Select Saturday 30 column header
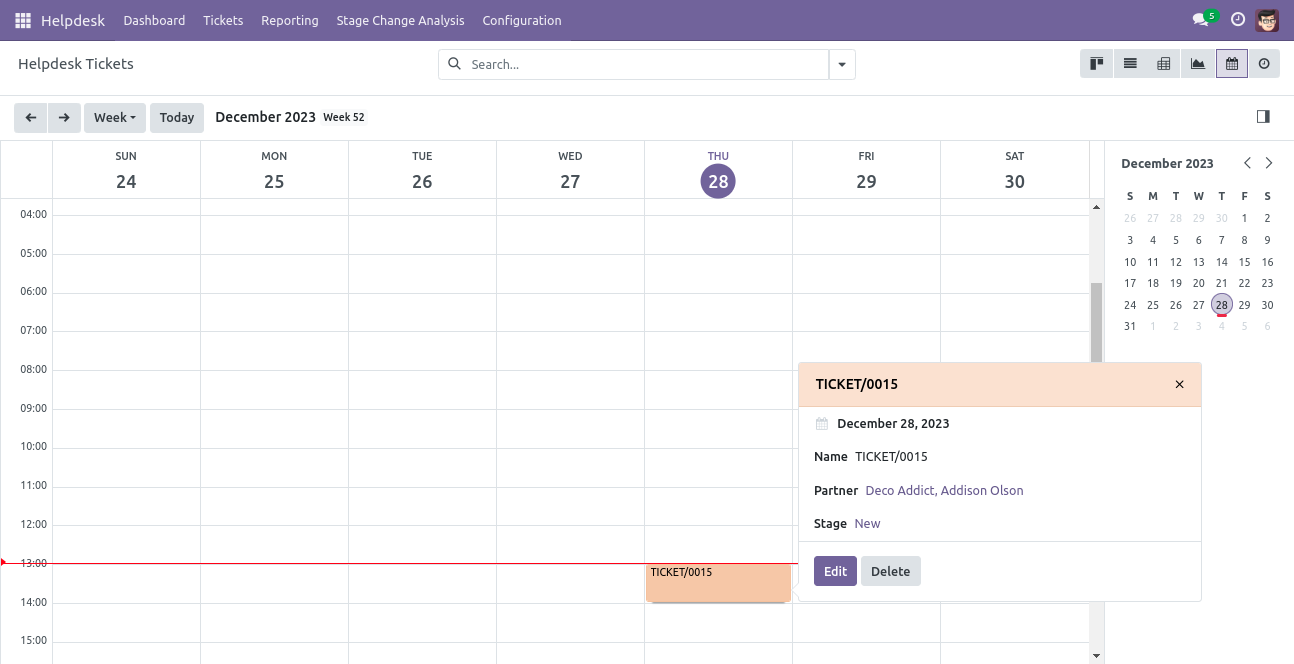This screenshot has width=1294, height=664. pyautogui.click(x=1014, y=170)
